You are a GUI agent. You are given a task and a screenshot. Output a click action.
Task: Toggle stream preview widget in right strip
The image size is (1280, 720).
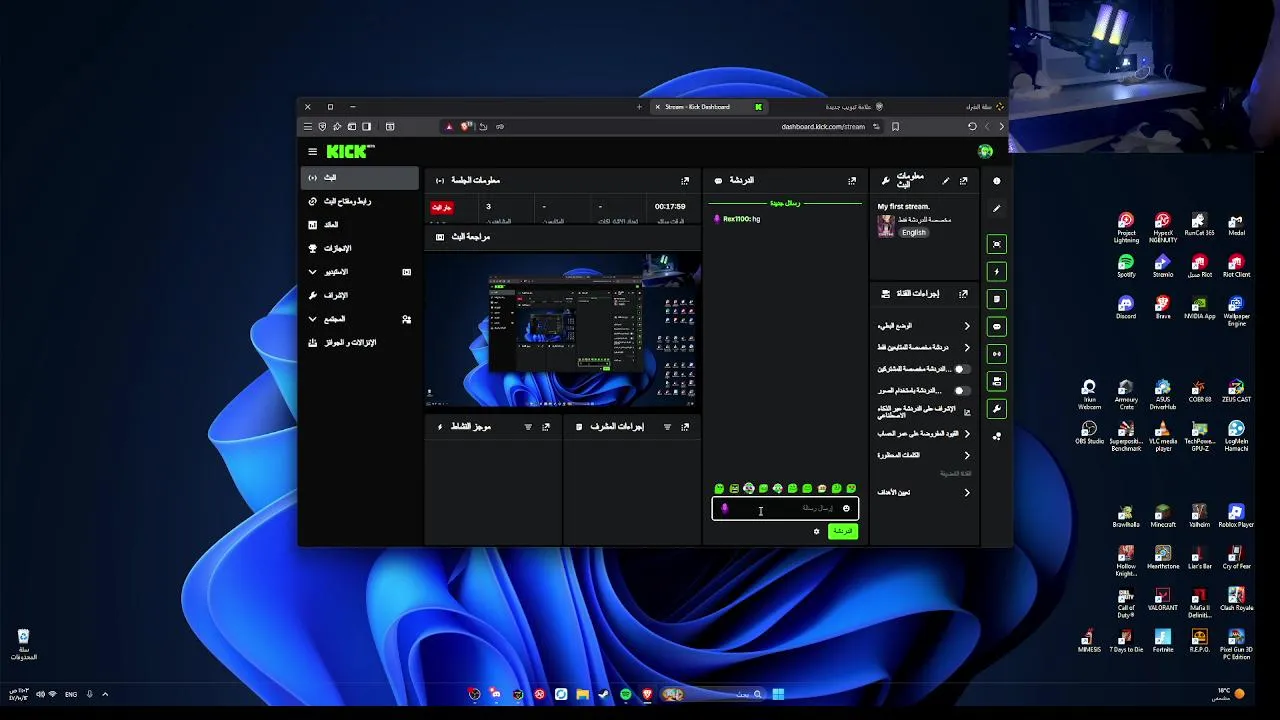click(996, 244)
